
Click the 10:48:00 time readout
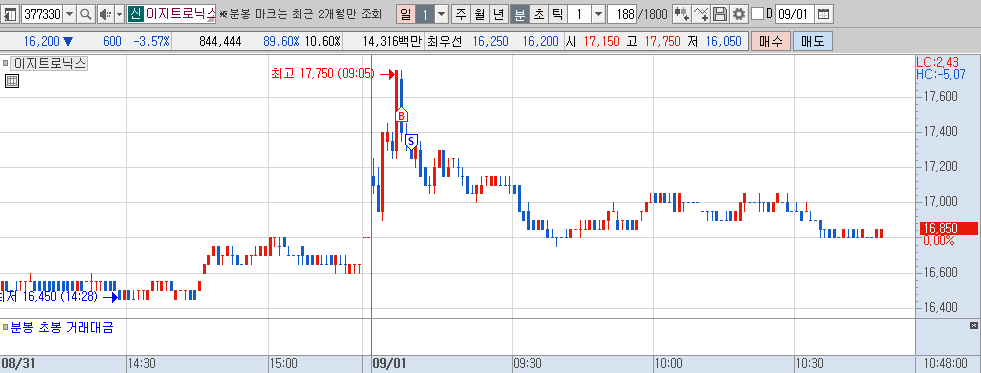946,363
